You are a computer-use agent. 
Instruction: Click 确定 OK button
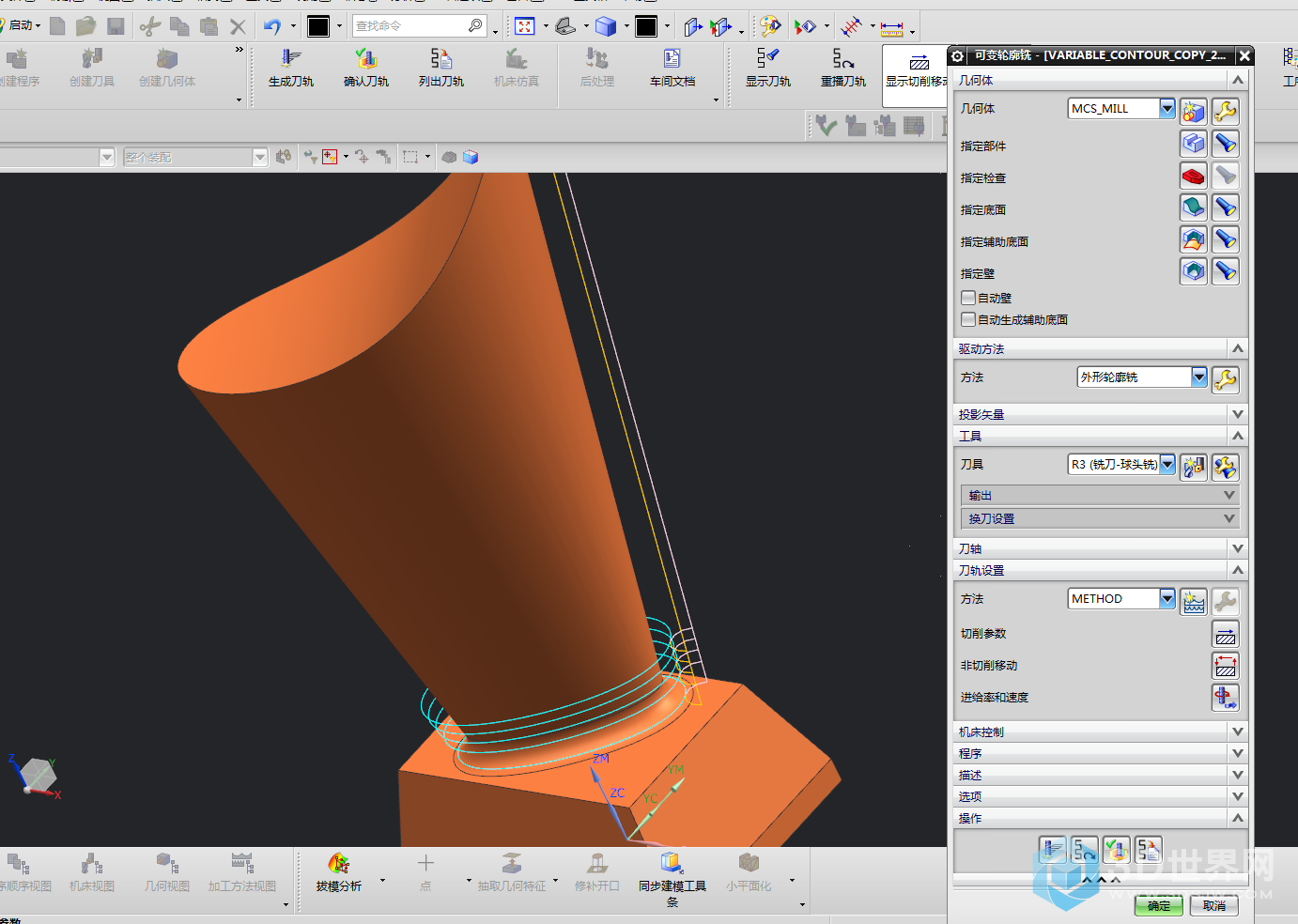1159,905
